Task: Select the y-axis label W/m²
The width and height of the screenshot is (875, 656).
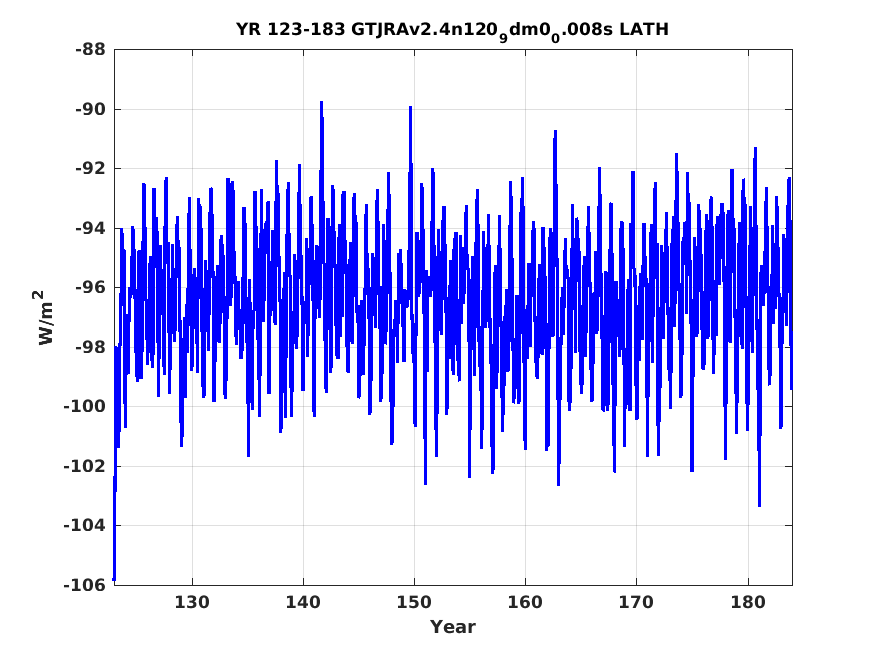Action: pos(45,317)
